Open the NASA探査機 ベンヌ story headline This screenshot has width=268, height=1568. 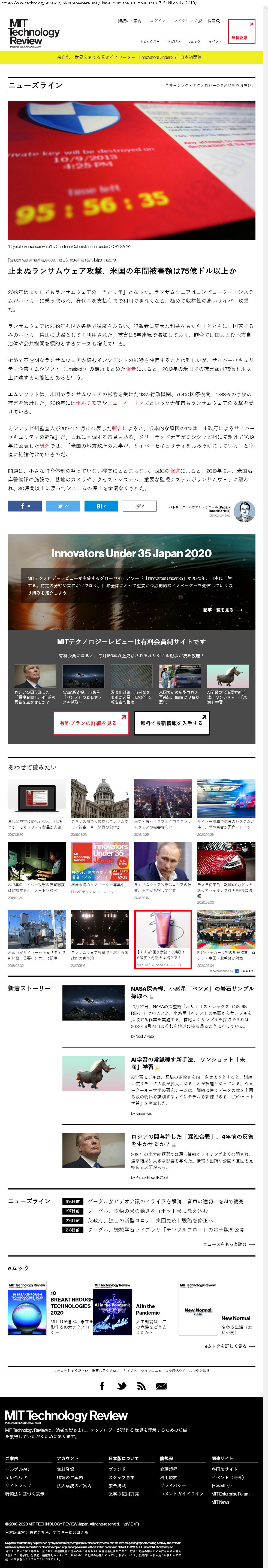click(192, 992)
